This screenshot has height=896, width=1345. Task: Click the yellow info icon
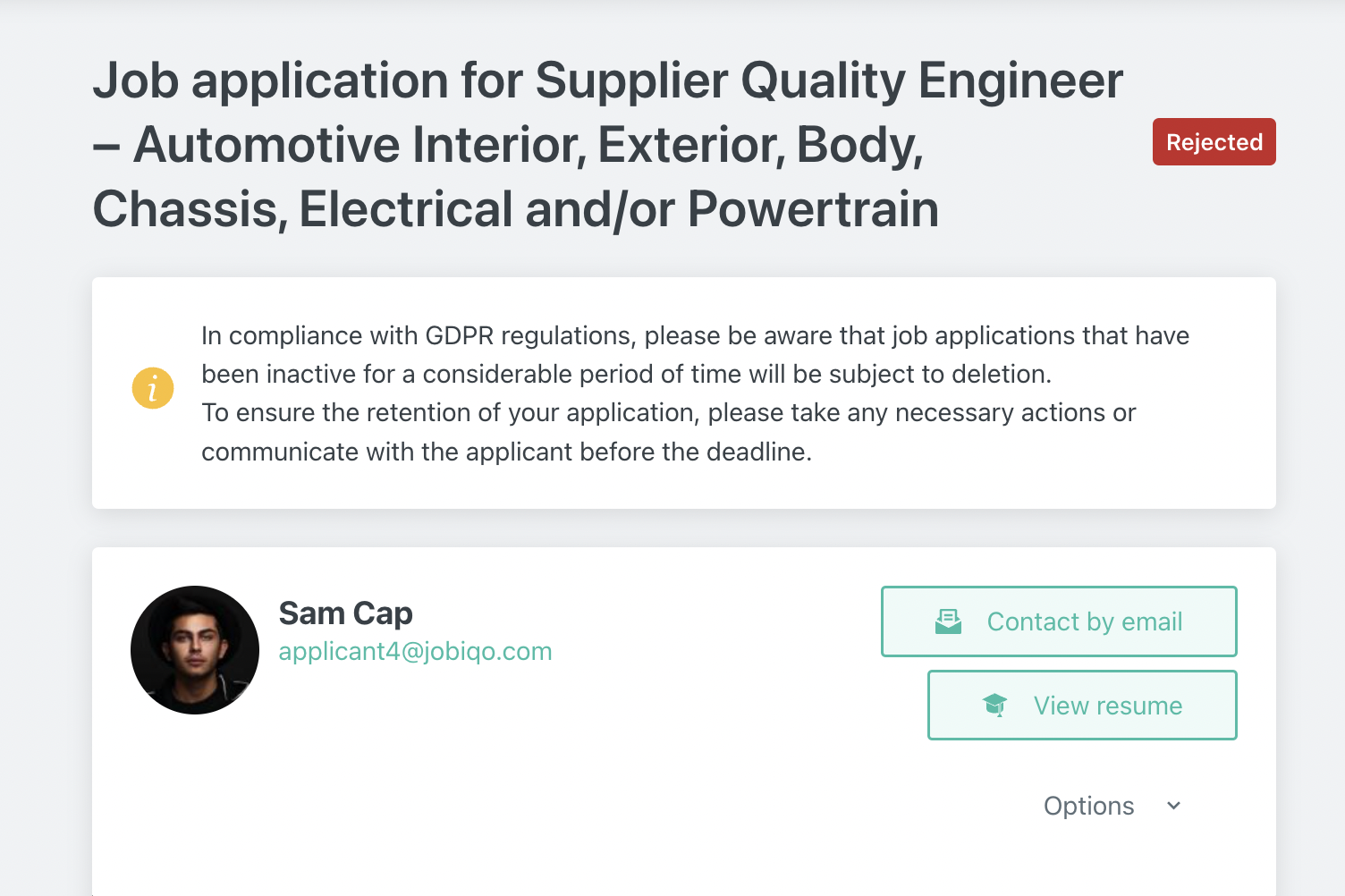point(153,388)
